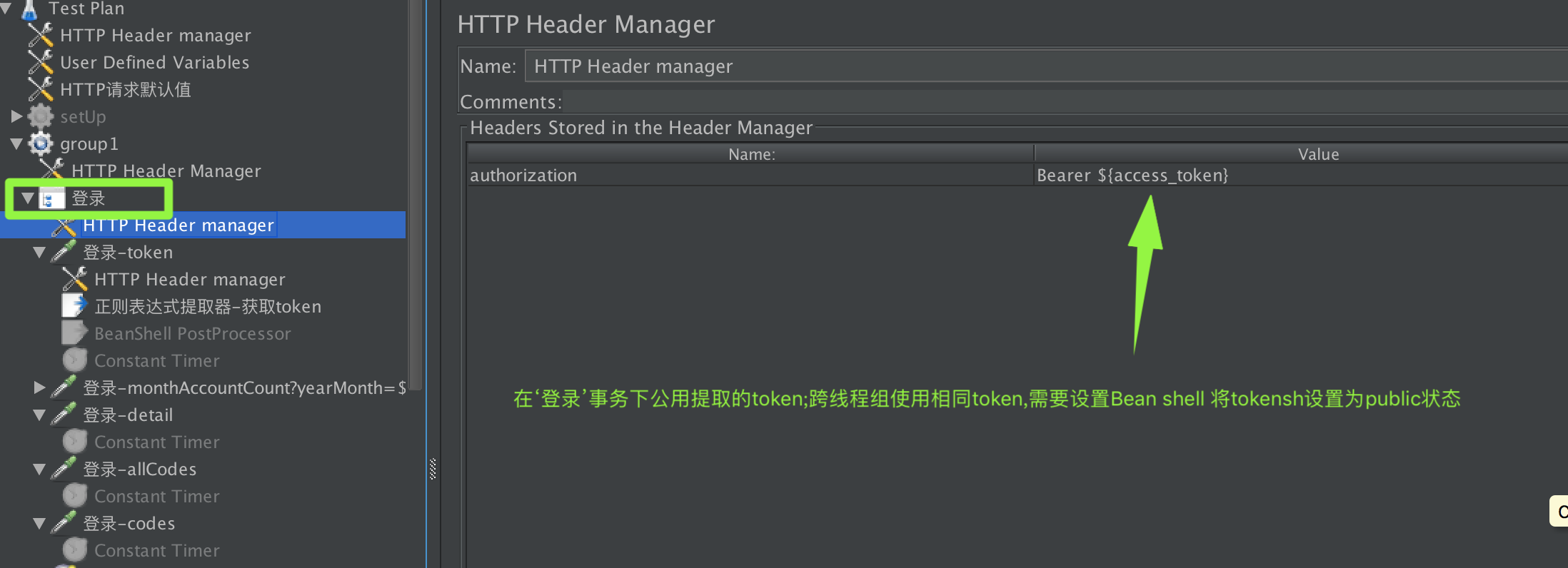Collapse the 登录-allCodes sampler node
The image size is (1568, 568).
pos(39,469)
